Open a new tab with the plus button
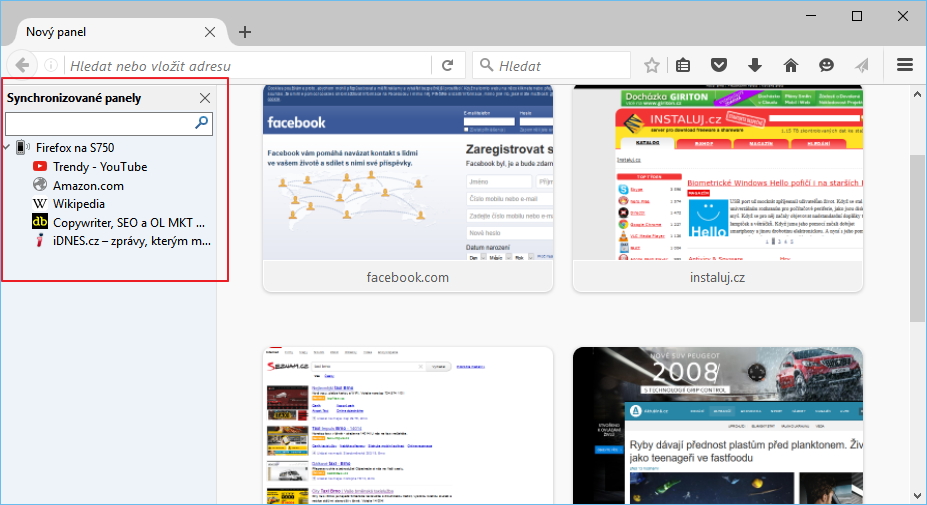 [245, 32]
